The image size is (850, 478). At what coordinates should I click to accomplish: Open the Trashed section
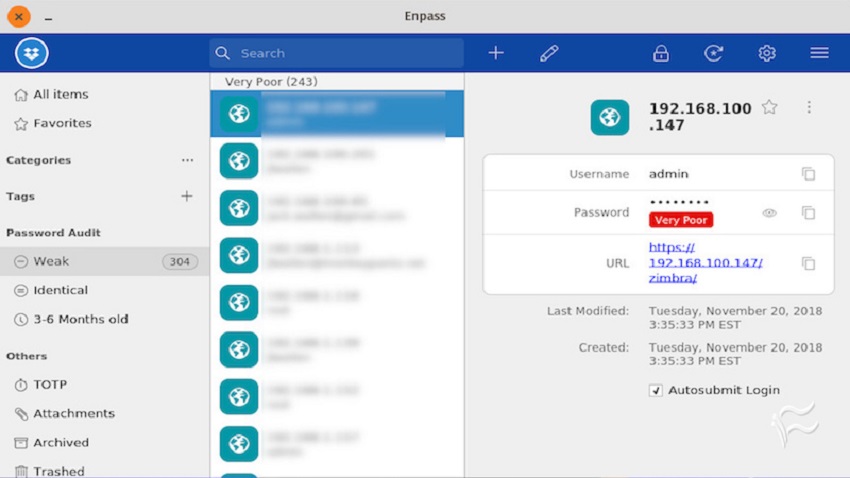(105, 470)
